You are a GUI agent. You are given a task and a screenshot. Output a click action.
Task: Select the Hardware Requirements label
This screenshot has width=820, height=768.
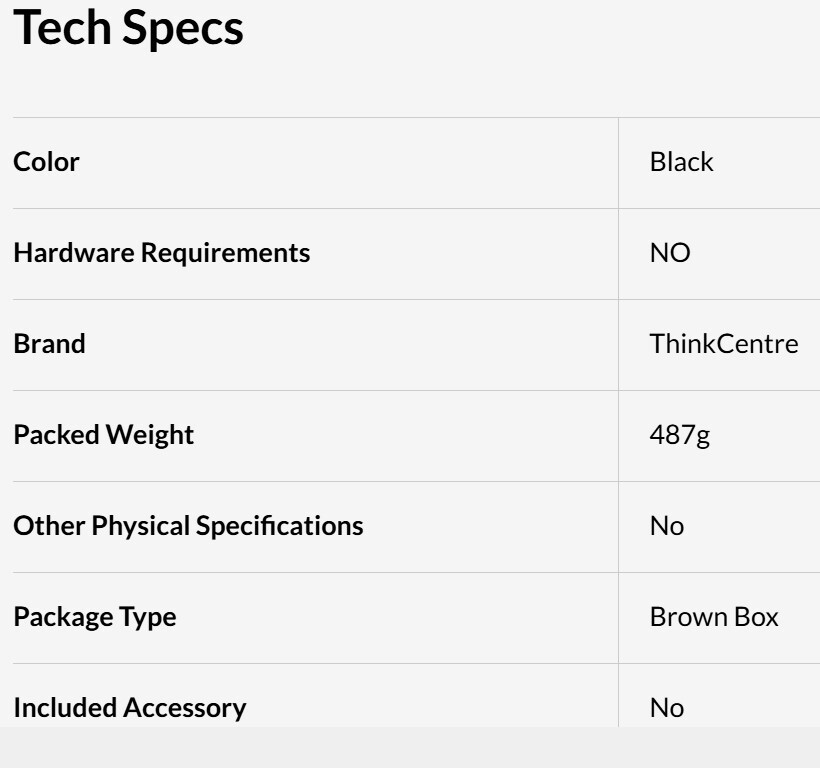click(x=162, y=253)
